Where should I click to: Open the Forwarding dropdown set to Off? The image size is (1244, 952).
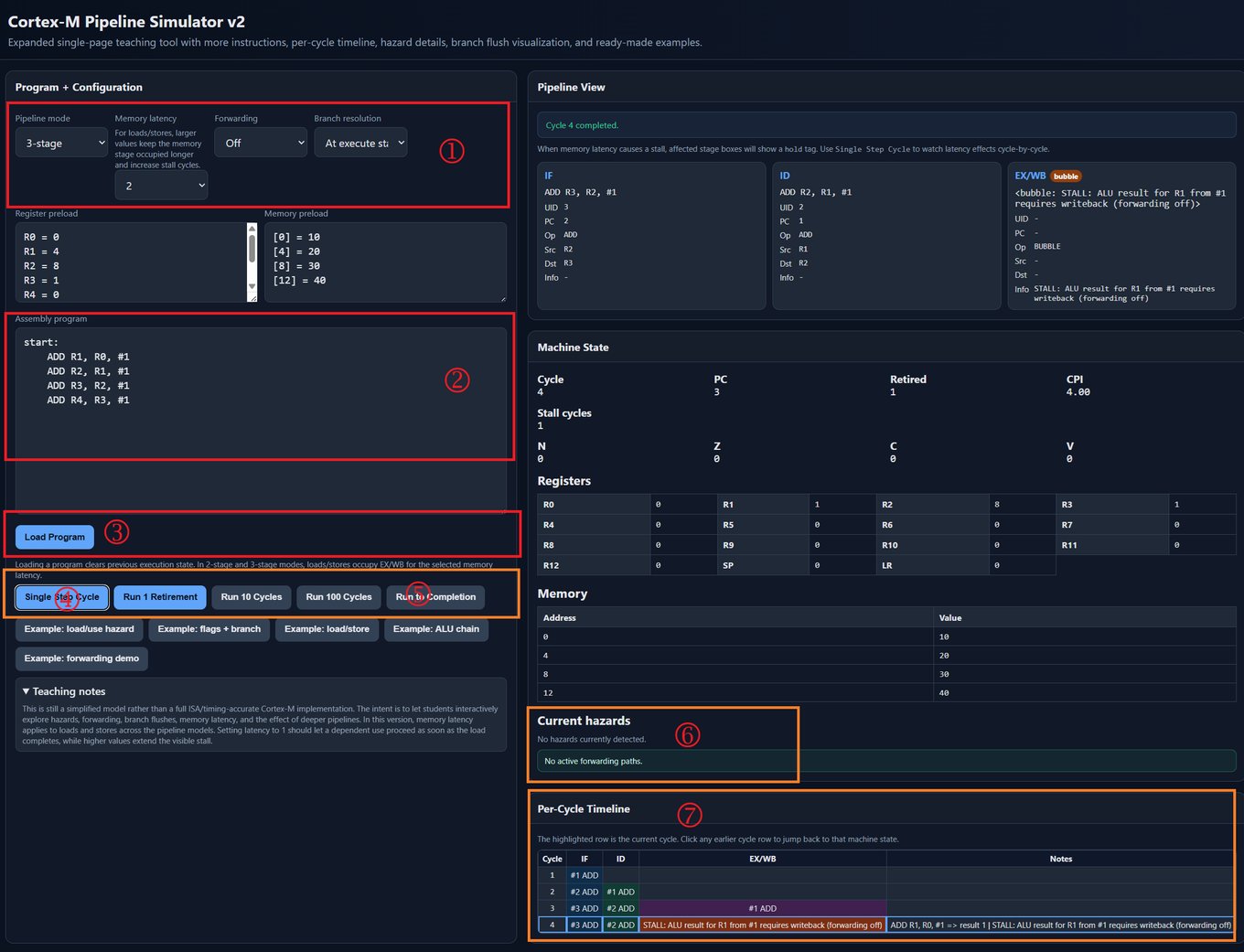pos(261,143)
